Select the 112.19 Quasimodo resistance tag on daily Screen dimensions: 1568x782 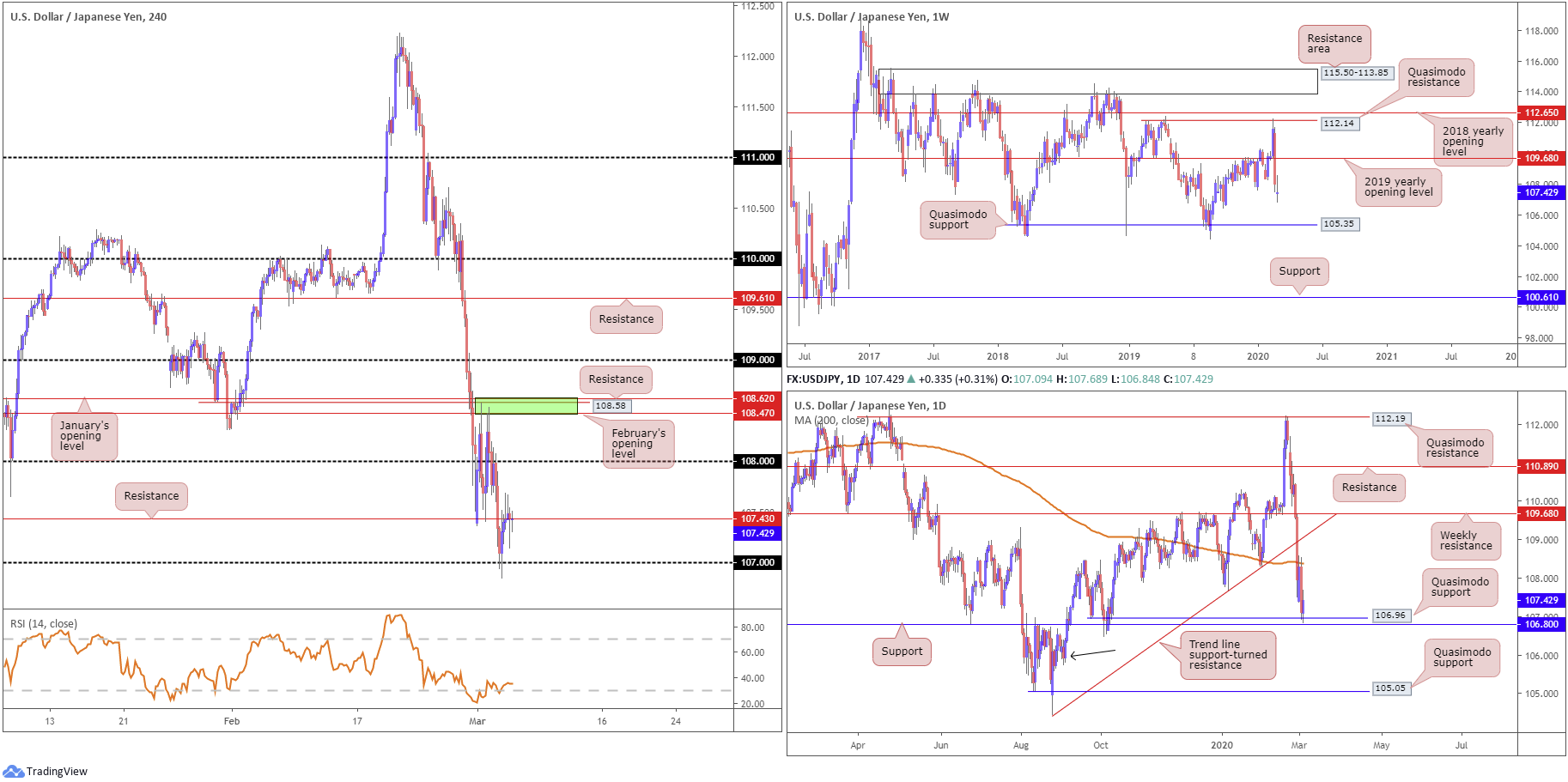[1389, 419]
